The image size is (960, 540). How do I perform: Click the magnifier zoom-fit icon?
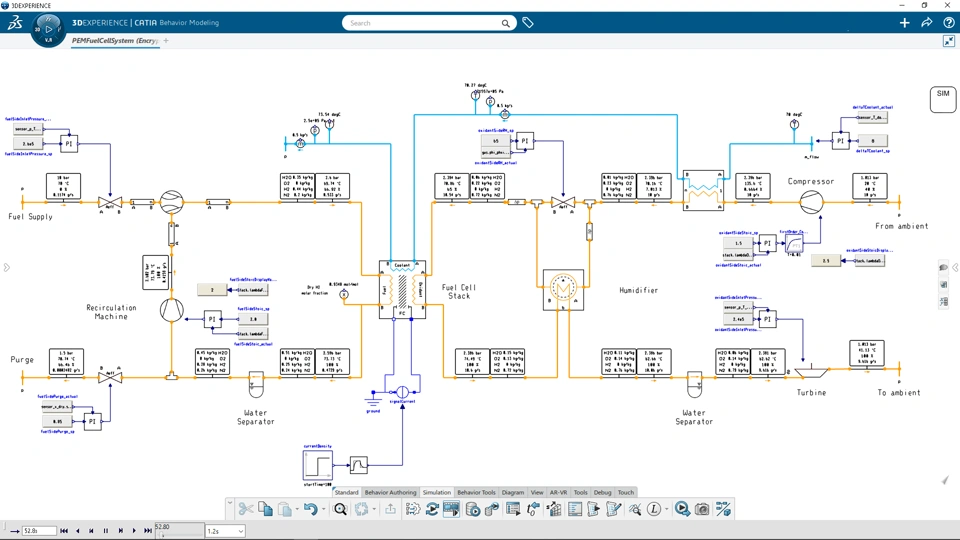(340, 509)
